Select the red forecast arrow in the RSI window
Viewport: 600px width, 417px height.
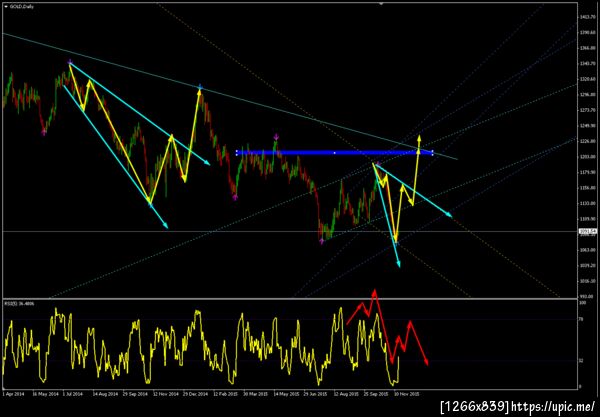(x=386, y=328)
